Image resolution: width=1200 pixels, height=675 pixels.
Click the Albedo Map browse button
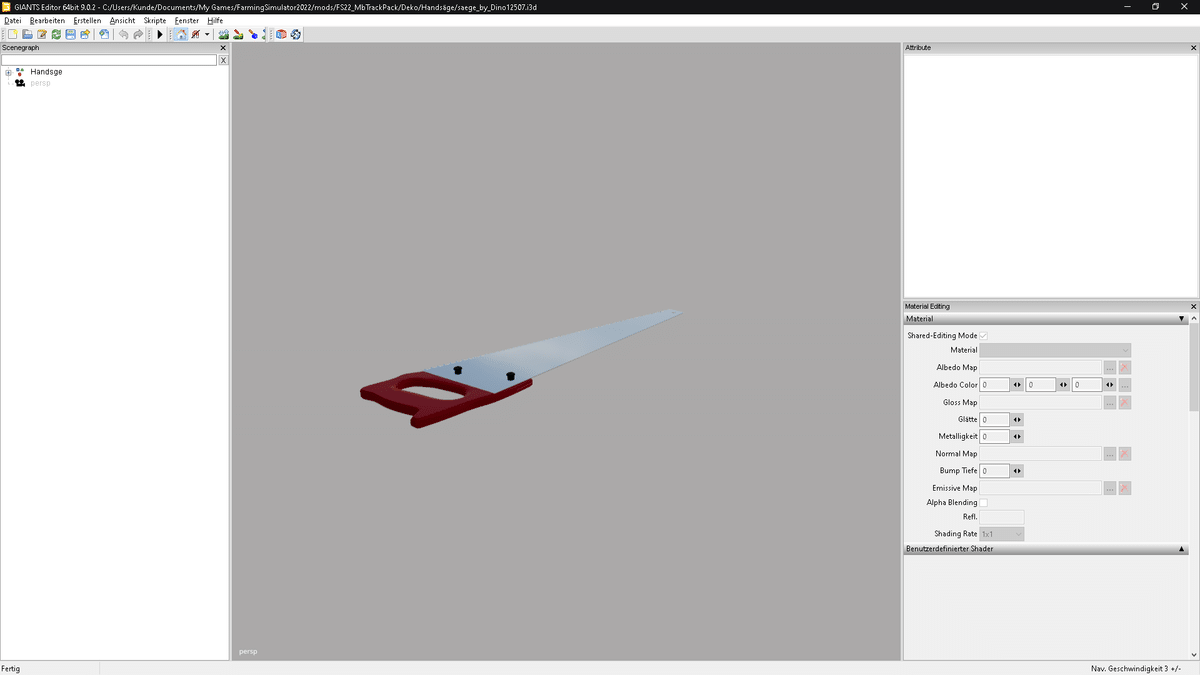tap(1109, 367)
